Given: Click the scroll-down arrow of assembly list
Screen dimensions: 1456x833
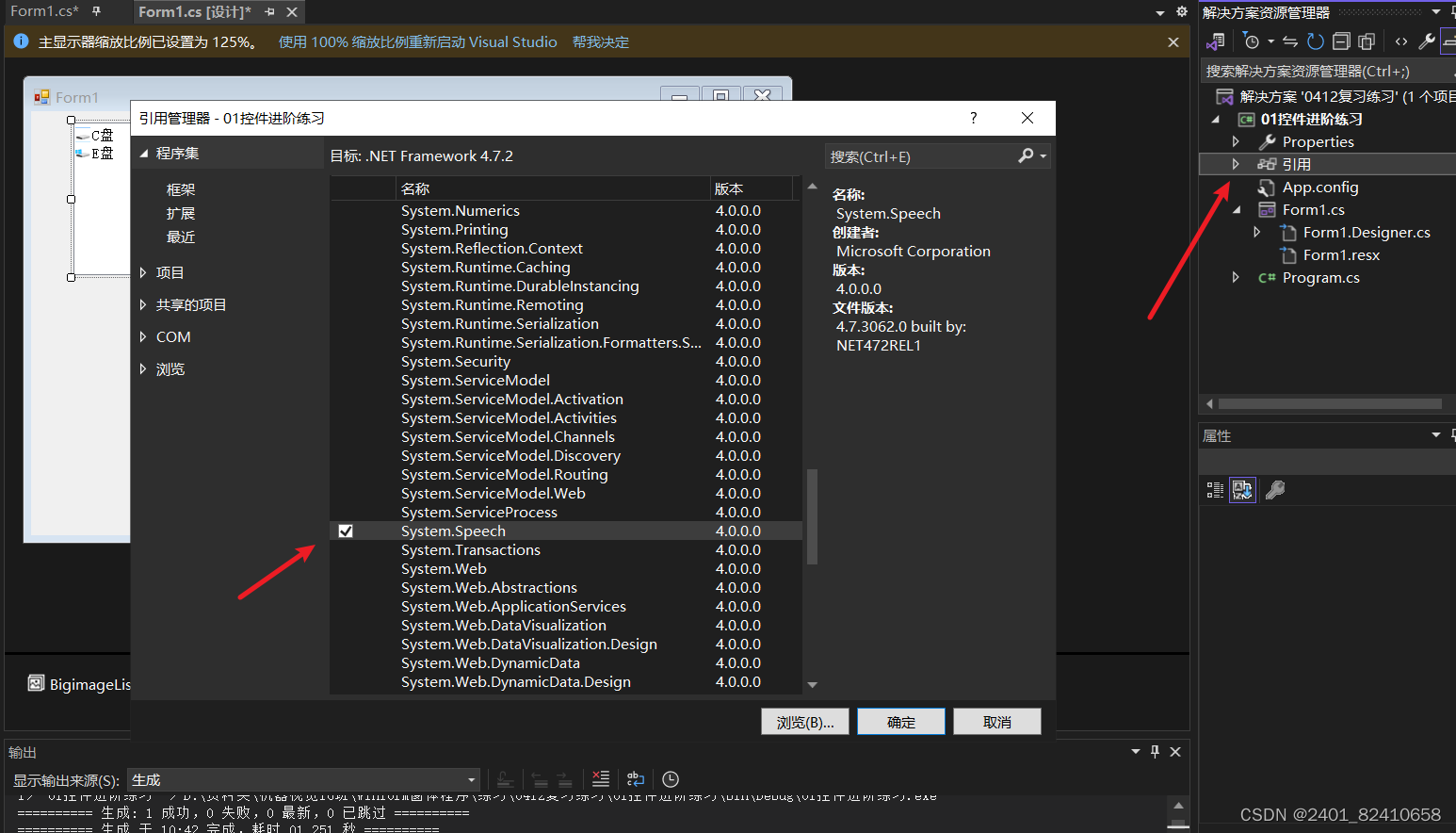Looking at the screenshot, I should tap(812, 685).
